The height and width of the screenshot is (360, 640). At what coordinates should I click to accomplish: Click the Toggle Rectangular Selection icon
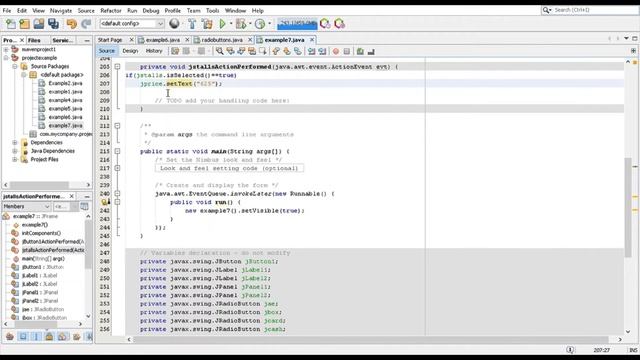pyautogui.click(x=263, y=51)
